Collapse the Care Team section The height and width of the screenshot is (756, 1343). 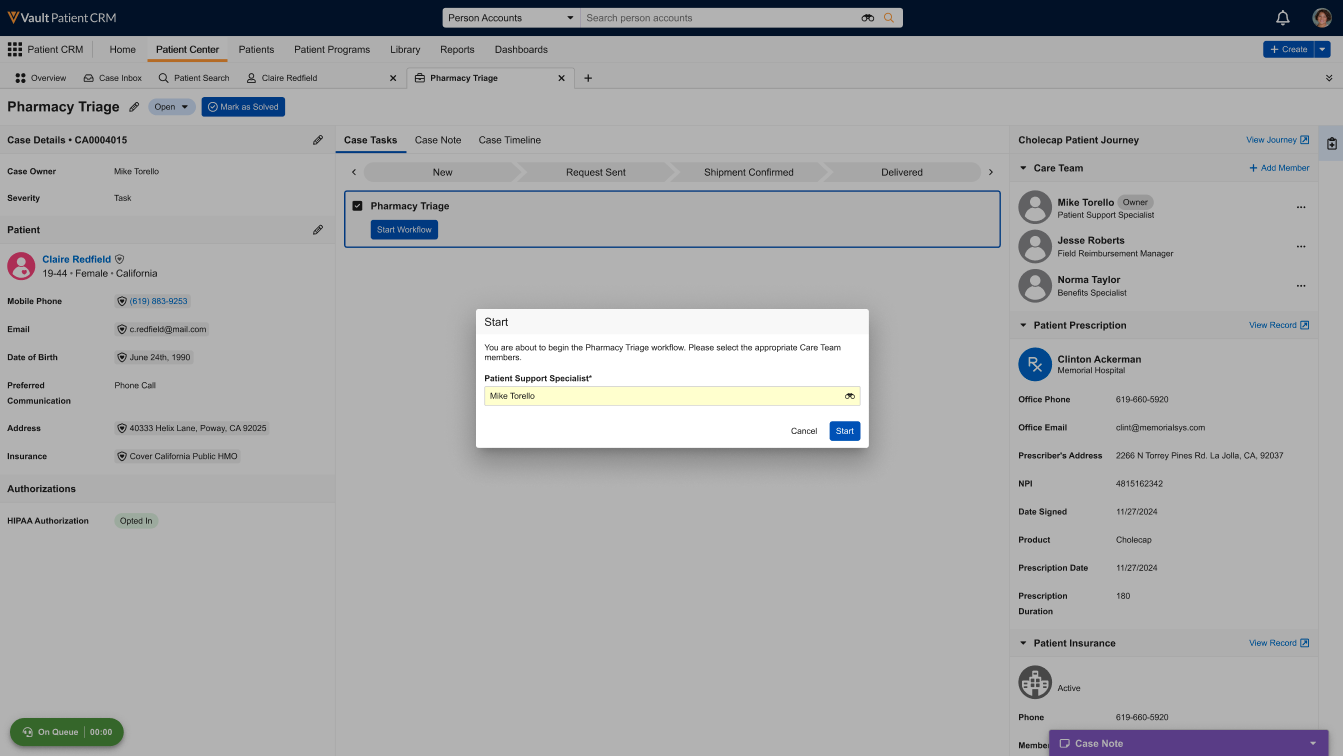click(x=1023, y=168)
